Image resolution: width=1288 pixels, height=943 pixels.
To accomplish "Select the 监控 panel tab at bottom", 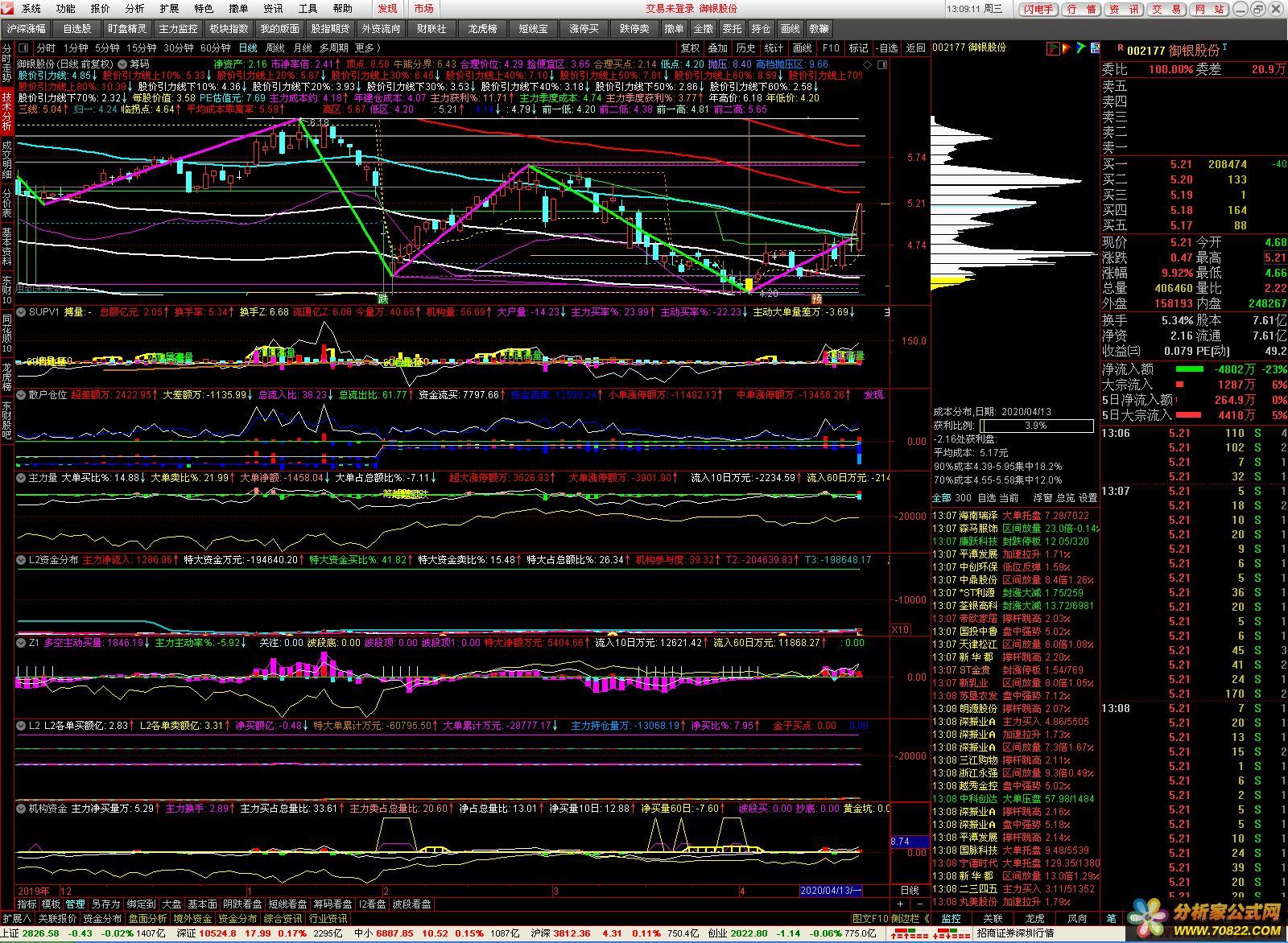I will tap(951, 918).
